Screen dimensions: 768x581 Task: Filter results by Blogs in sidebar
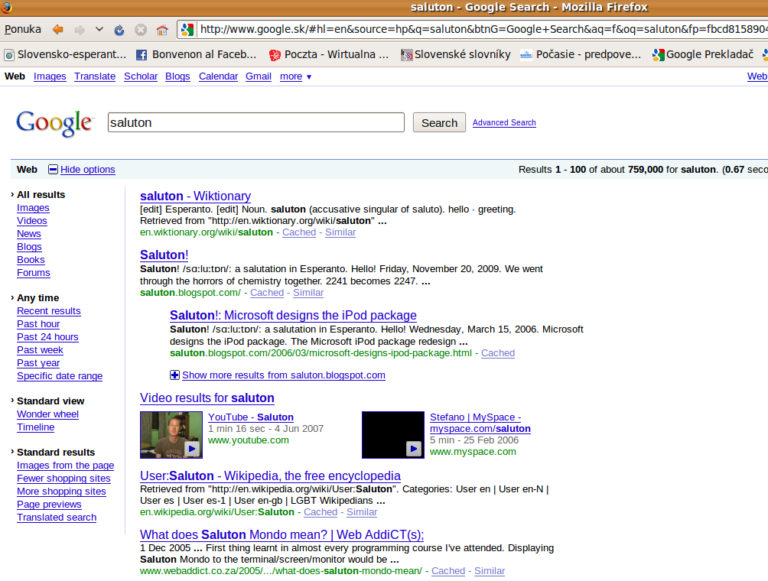pos(29,247)
